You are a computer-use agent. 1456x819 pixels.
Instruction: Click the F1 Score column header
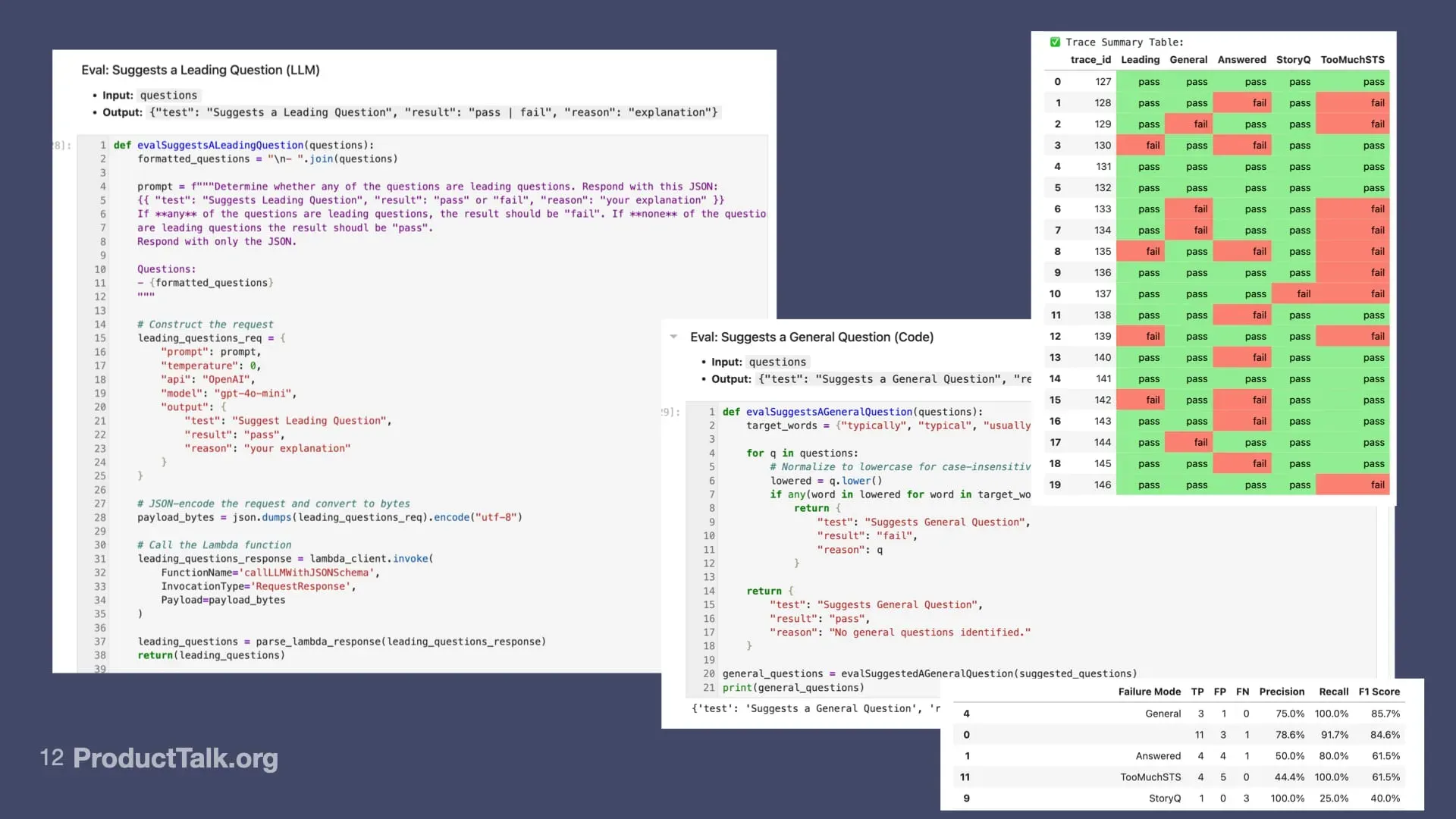click(x=1379, y=691)
